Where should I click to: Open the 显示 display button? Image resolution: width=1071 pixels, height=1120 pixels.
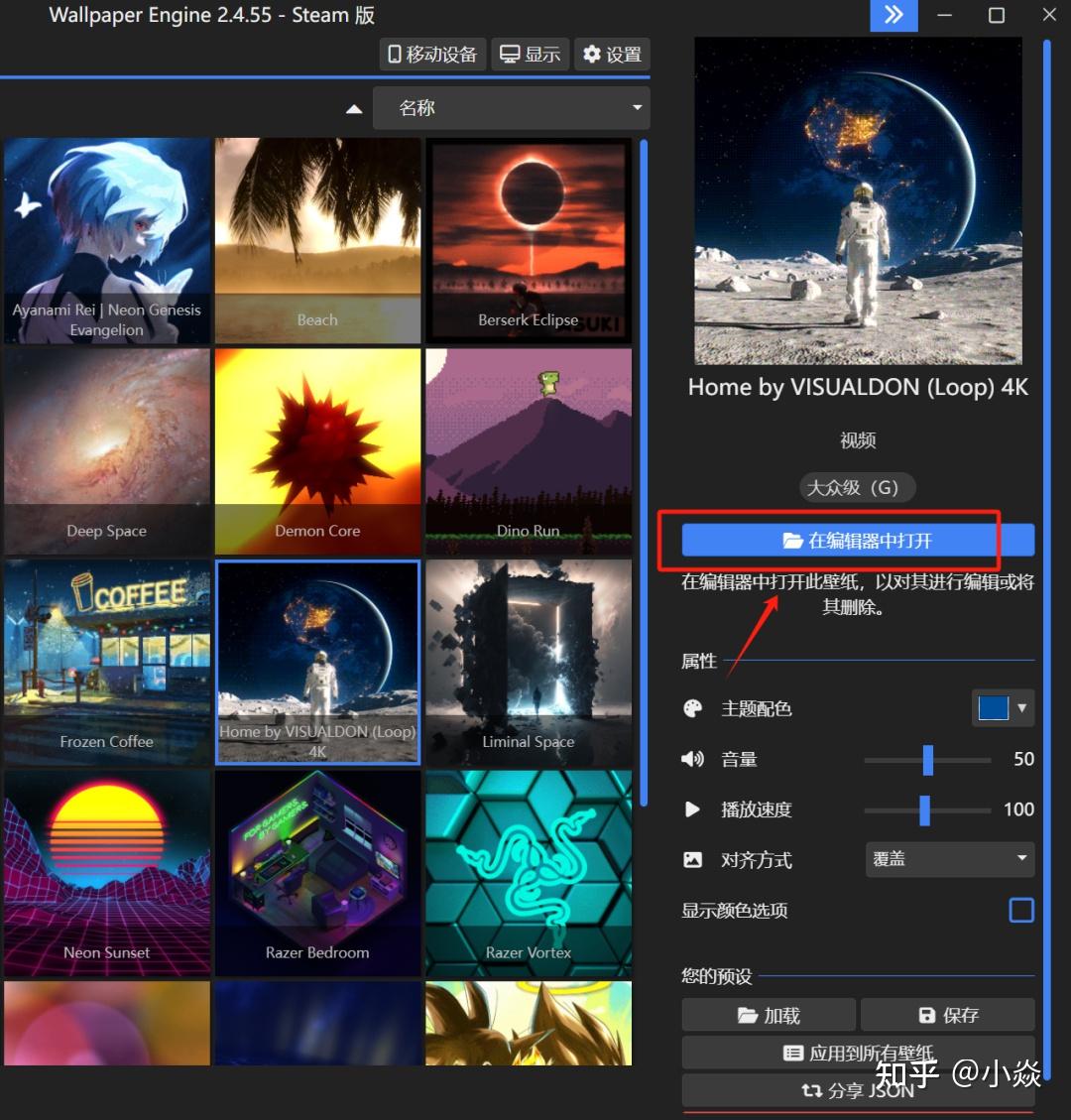[x=530, y=55]
